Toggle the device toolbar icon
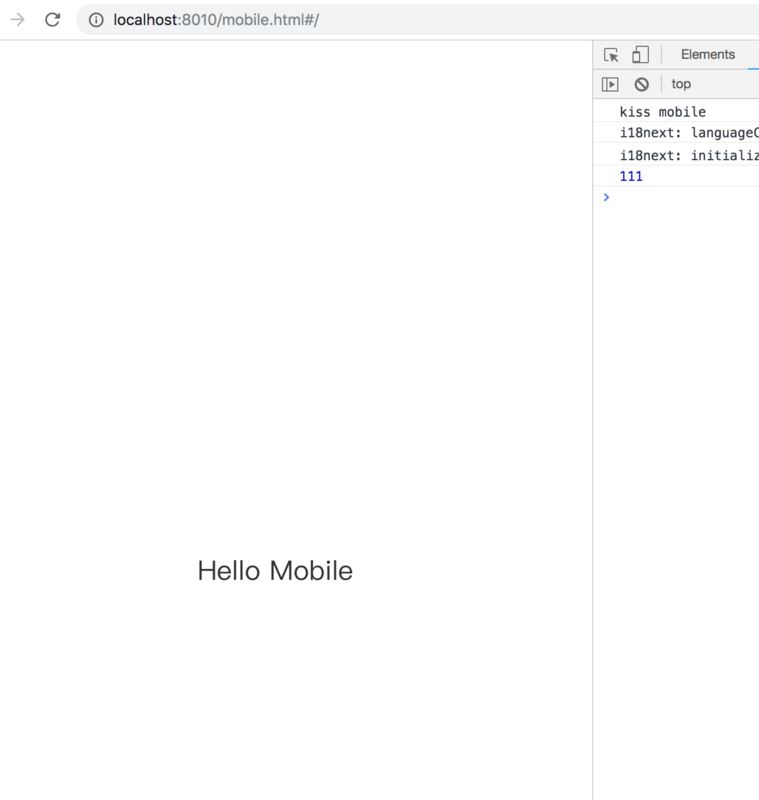Viewport: 759px width, 800px height. [640, 55]
